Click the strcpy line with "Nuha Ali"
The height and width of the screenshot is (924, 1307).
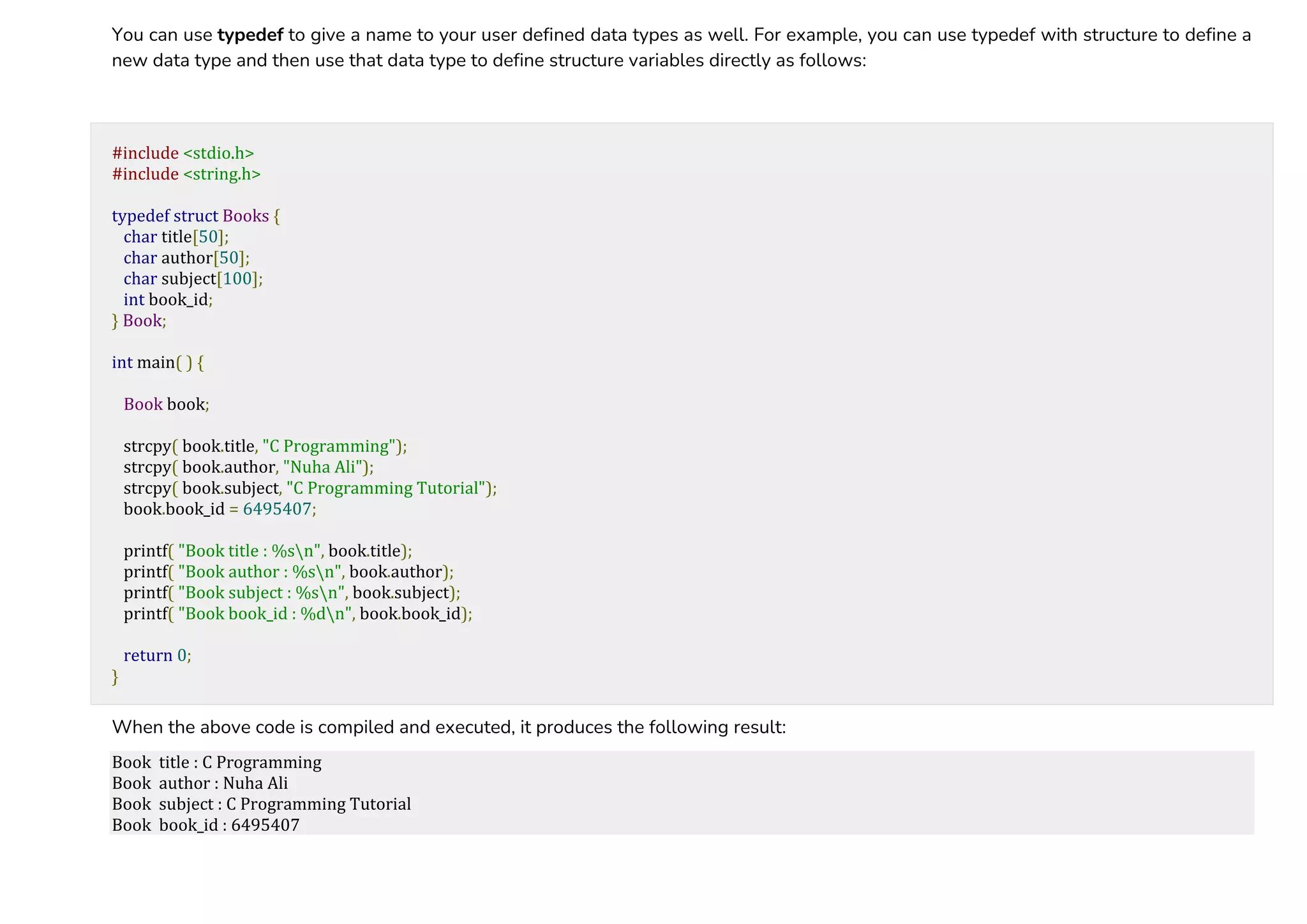click(249, 467)
